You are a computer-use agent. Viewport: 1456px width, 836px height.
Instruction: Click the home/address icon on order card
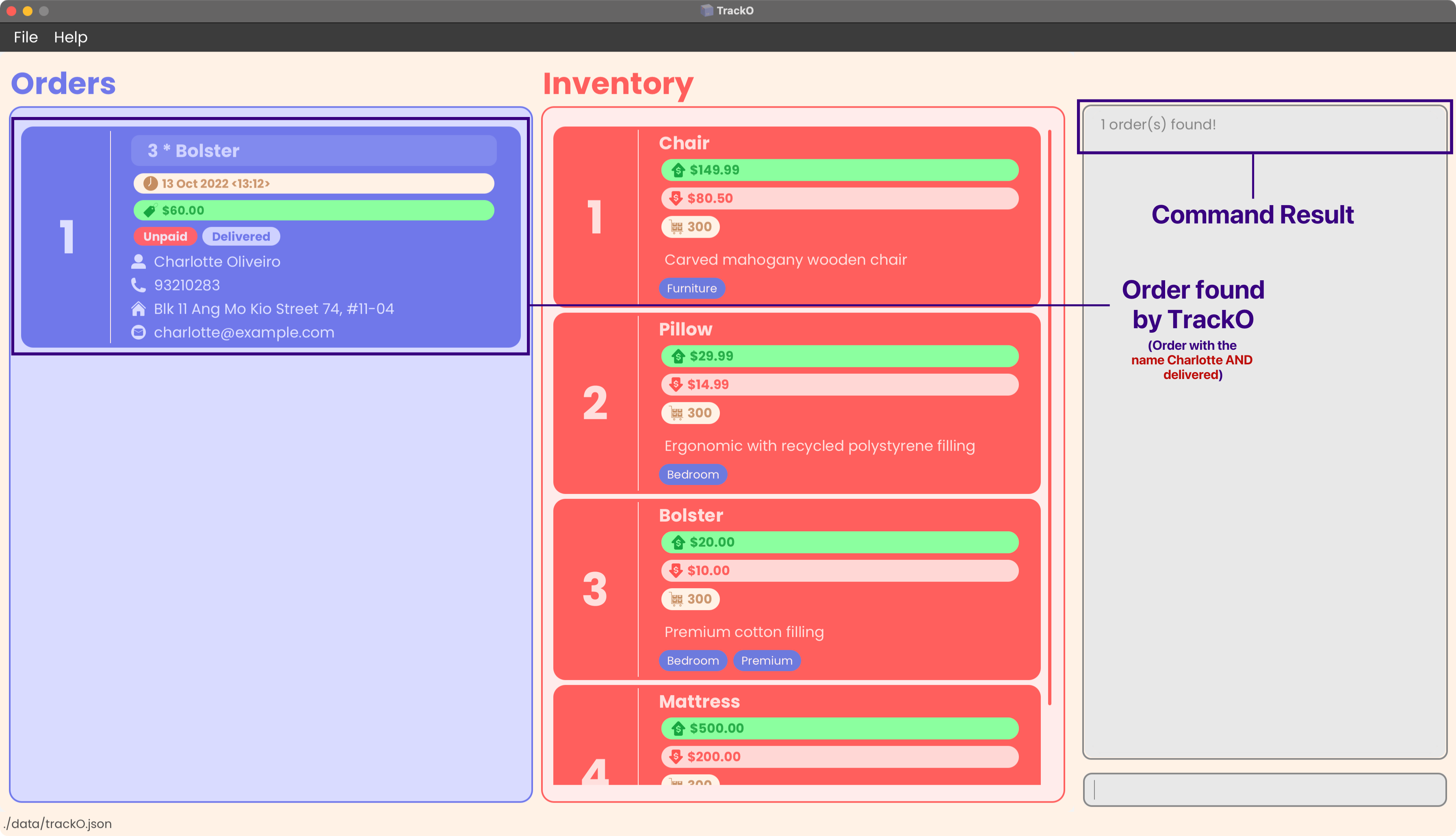(138, 308)
